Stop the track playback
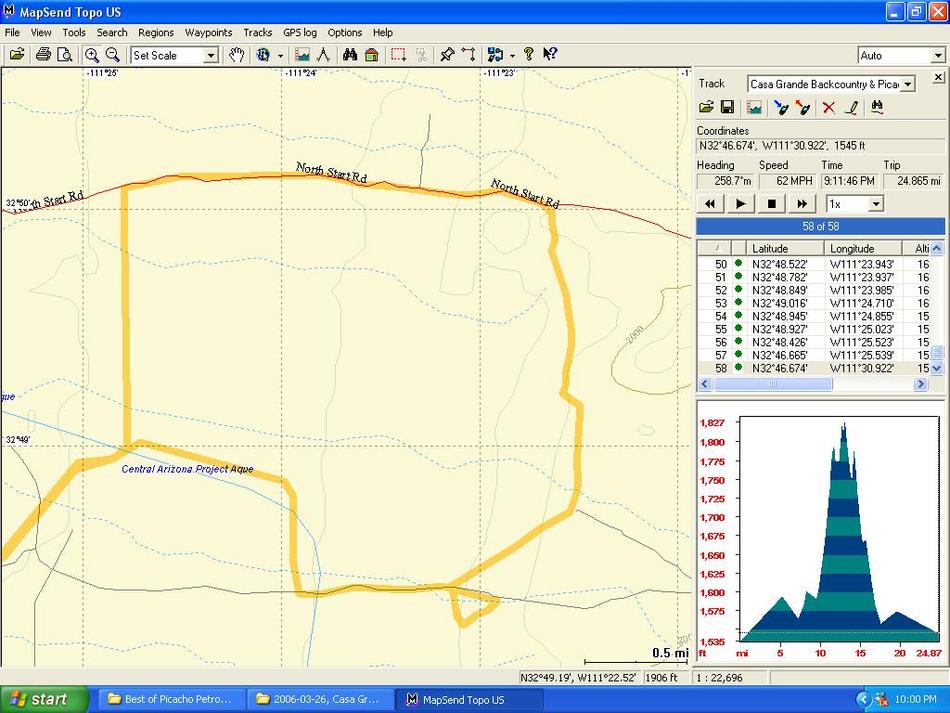 (771, 204)
